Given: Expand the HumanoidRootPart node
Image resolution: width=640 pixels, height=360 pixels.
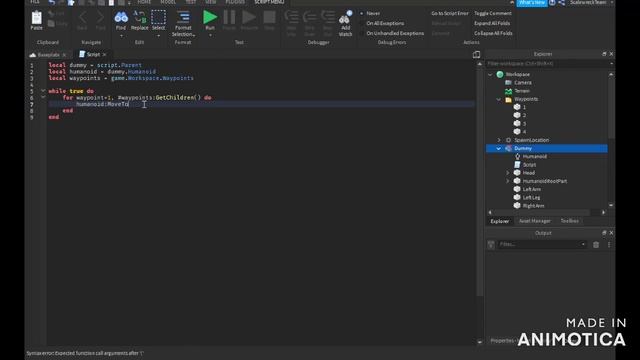Looking at the screenshot, I should click(x=508, y=181).
